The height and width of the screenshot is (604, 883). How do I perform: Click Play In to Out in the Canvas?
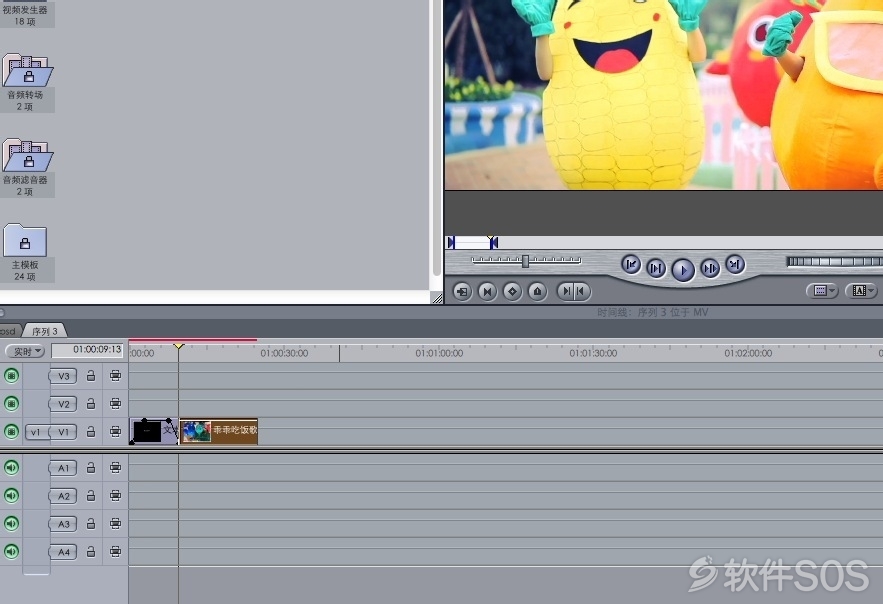coord(655,268)
